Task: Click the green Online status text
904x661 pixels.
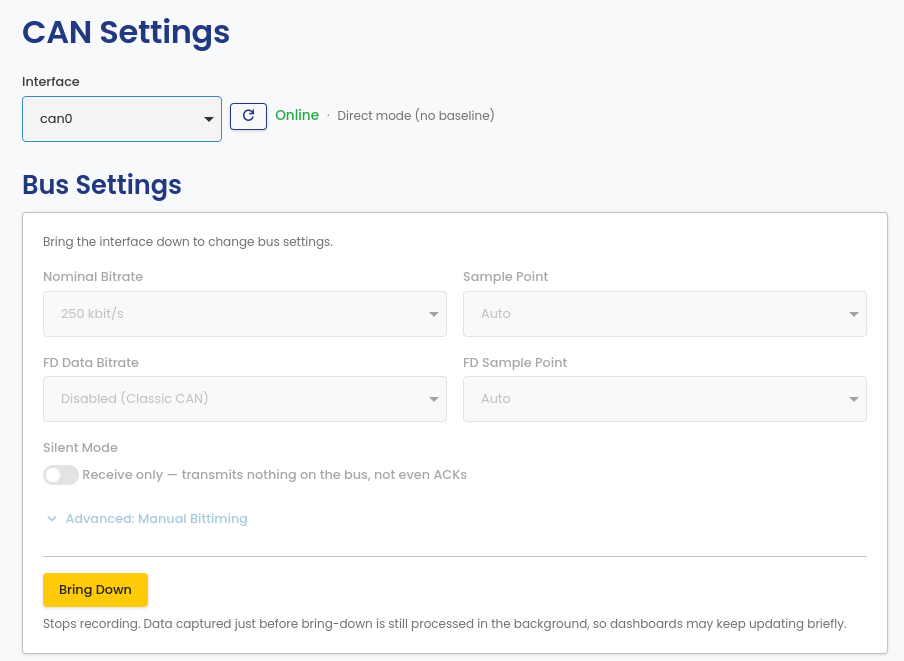Action: 297,115
